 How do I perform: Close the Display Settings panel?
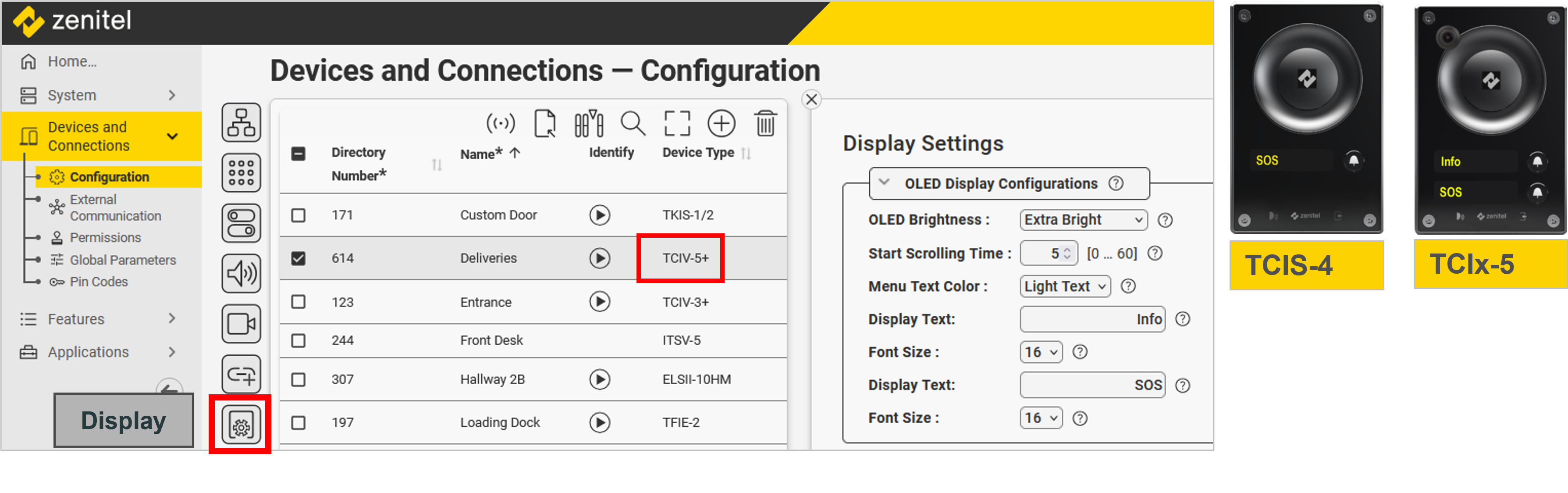pyautogui.click(x=811, y=99)
